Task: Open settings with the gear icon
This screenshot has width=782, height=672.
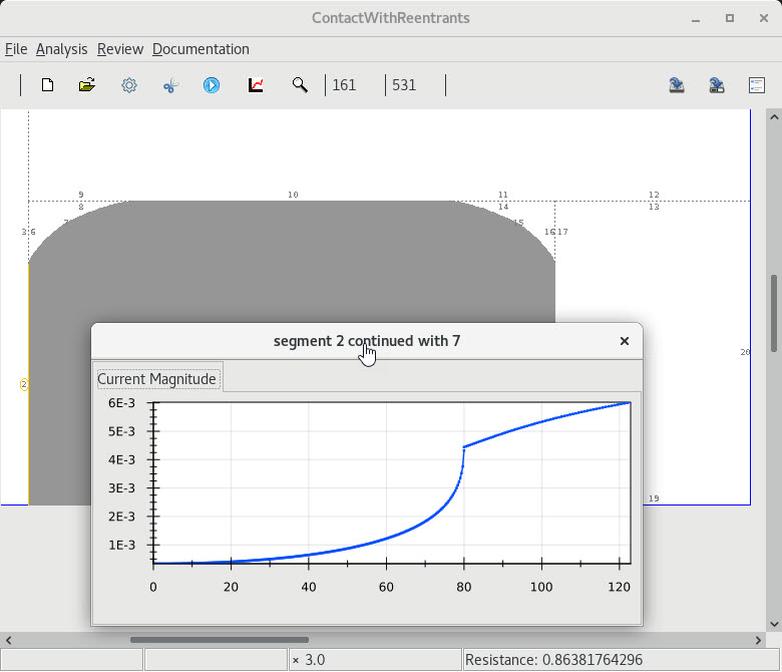Action: [129, 85]
